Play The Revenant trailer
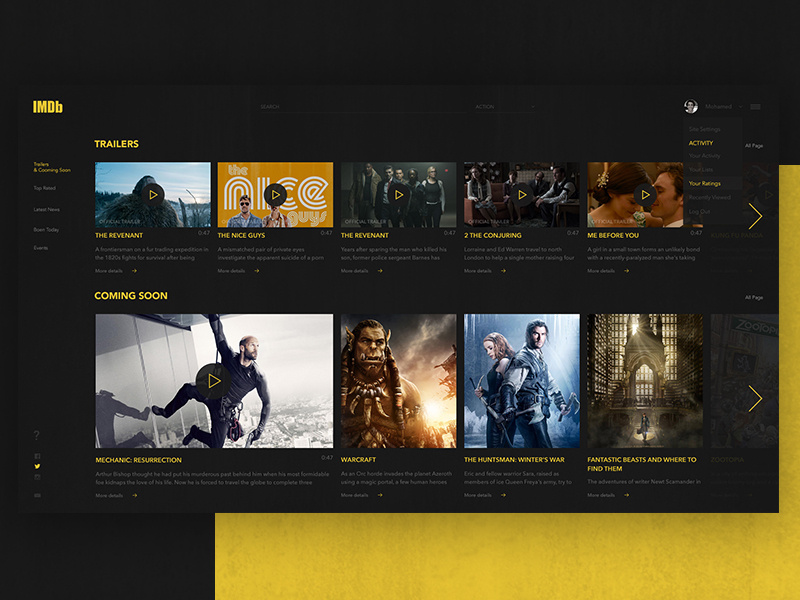The image size is (800, 600). 152,194
